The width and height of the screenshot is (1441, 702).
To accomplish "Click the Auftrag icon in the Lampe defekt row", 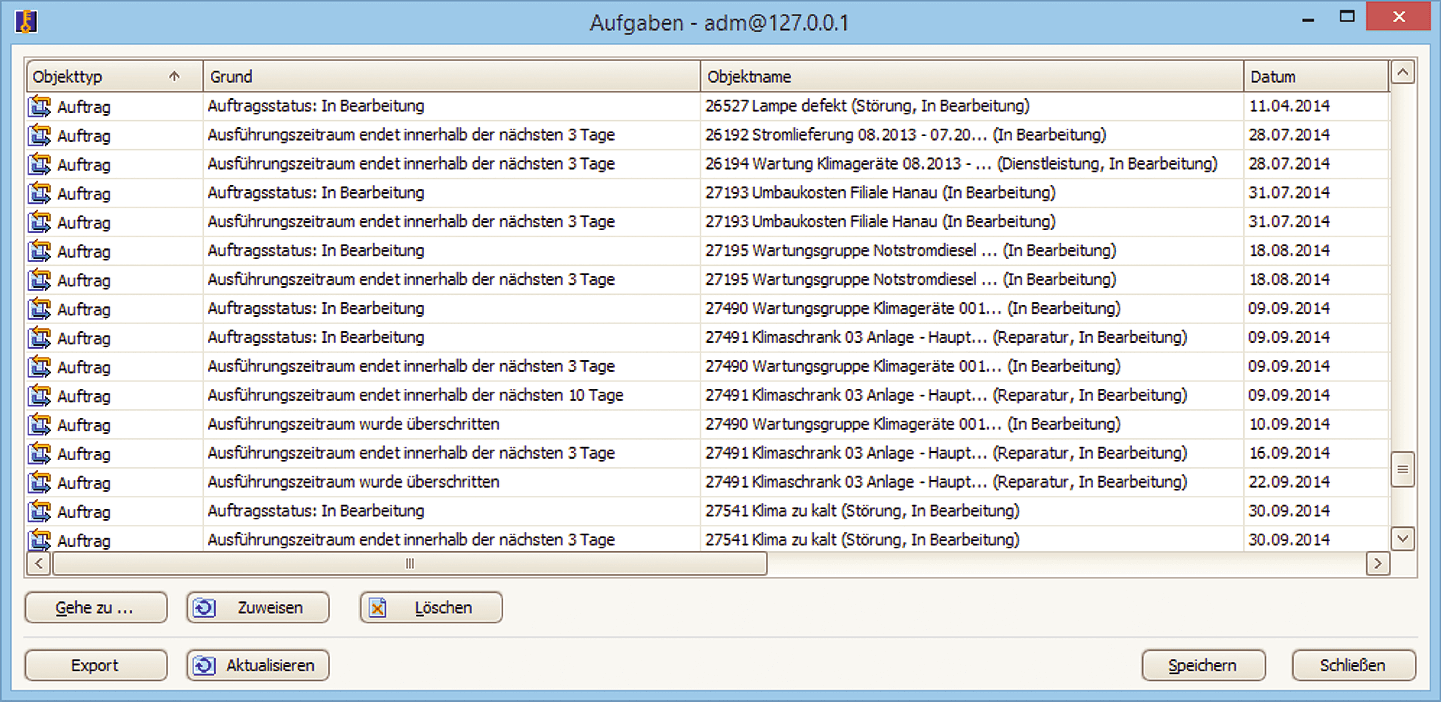I will (x=40, y=106).
